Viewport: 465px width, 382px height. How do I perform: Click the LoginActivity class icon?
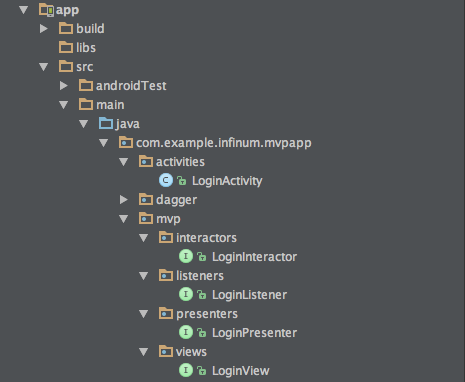tap(166, 180)
